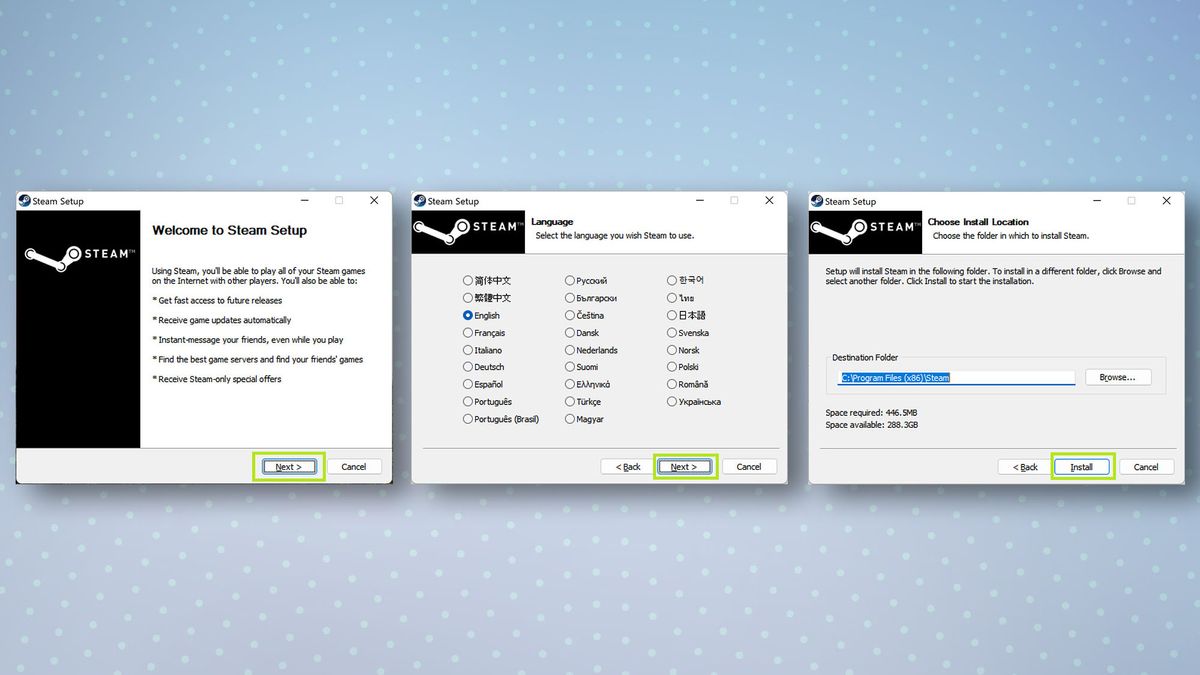Image resolution: width=1200 pixels, height=675 pixels.
Task: Cancel the installation from the Install Location window
Action: coord(1147,466)
